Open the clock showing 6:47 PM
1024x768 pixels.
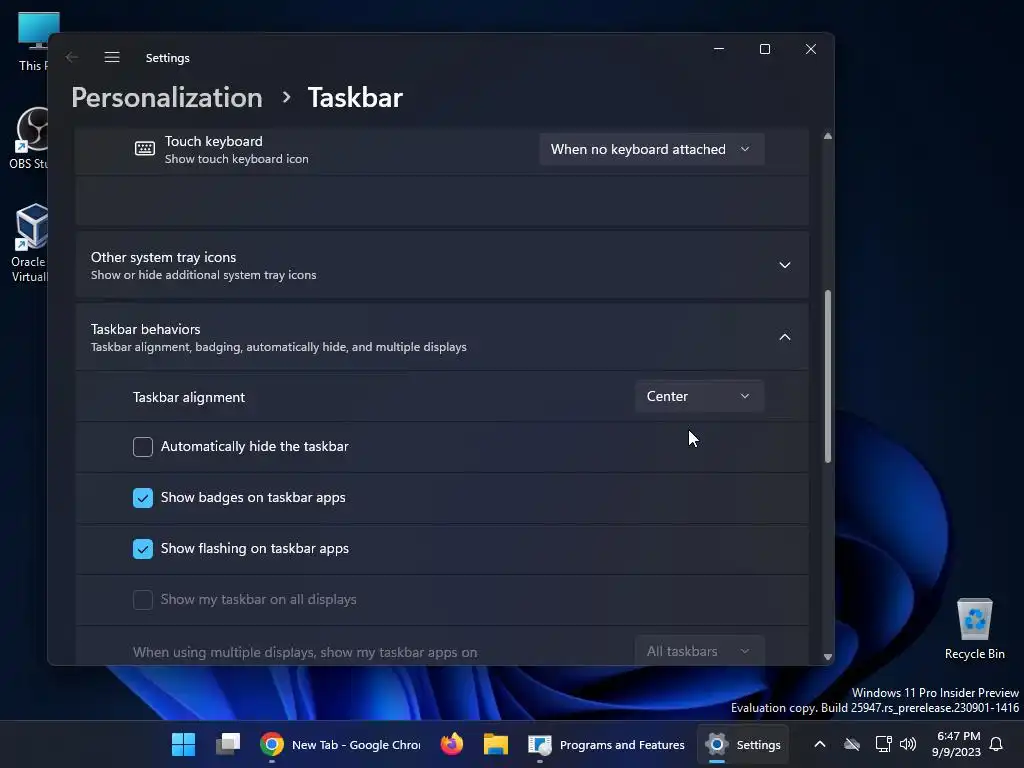point(957,744)
